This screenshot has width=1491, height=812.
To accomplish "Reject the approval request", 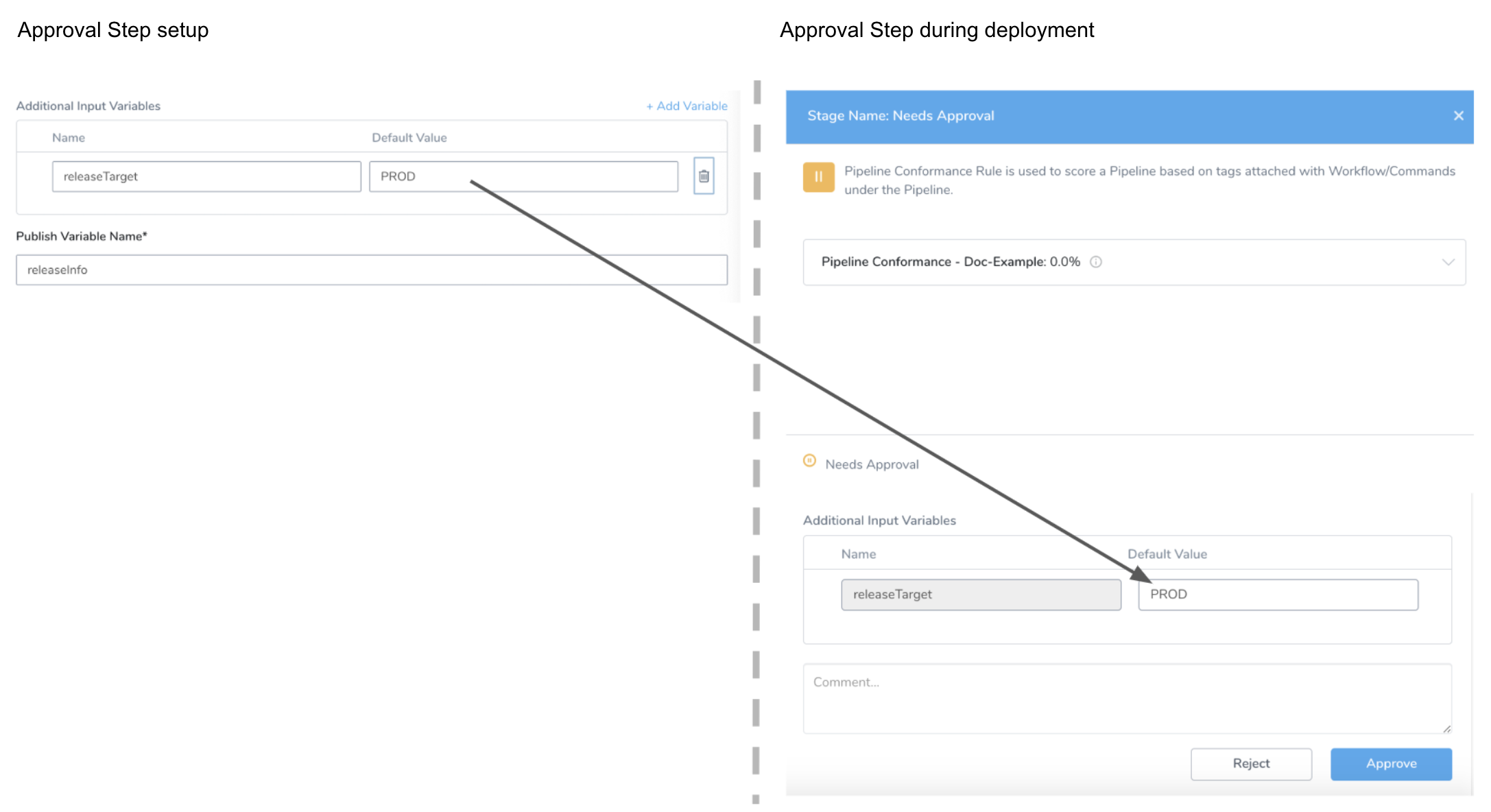I will (1252, 764).
